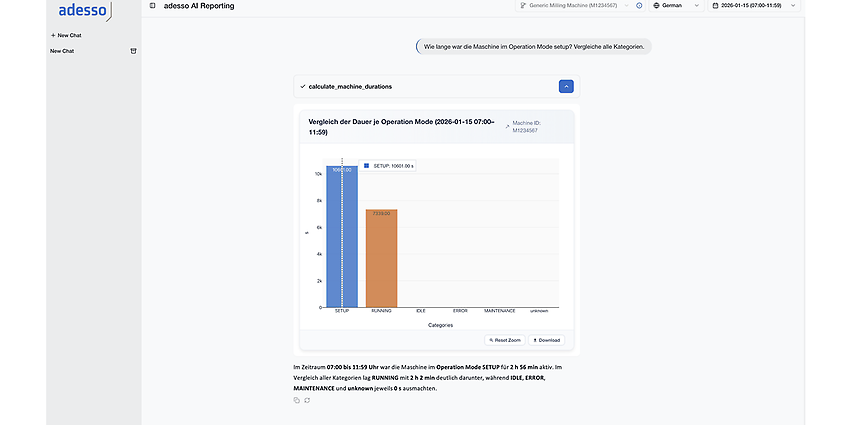This screenshot has width=850, height=425.
Task: Copy the response using the copy icon
Action: point(296,400)
